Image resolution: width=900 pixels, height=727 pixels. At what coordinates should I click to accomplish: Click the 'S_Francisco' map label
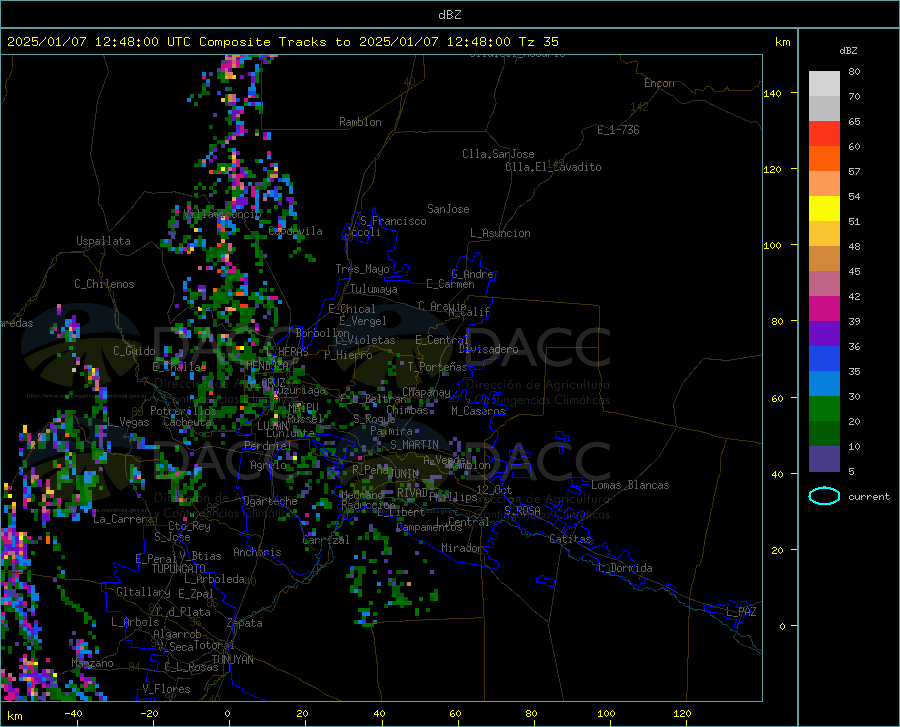point(393,221)
